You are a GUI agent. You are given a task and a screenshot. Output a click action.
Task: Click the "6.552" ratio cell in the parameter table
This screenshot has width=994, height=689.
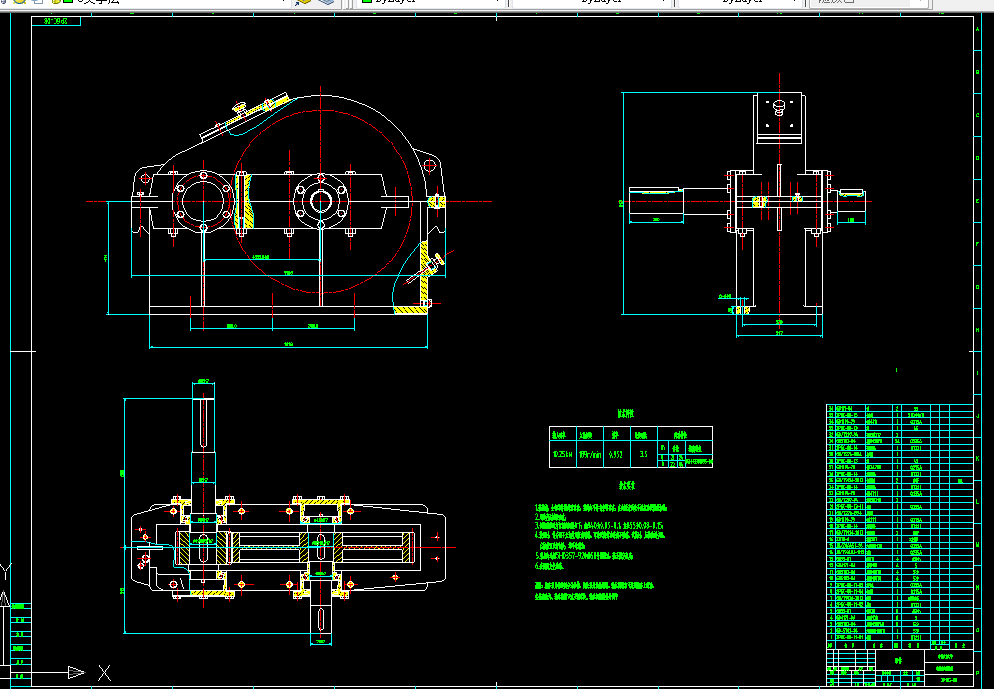point(617,454)
